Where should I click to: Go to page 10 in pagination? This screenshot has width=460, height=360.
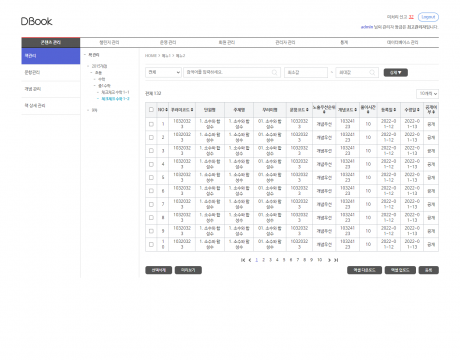pos(319,260)
